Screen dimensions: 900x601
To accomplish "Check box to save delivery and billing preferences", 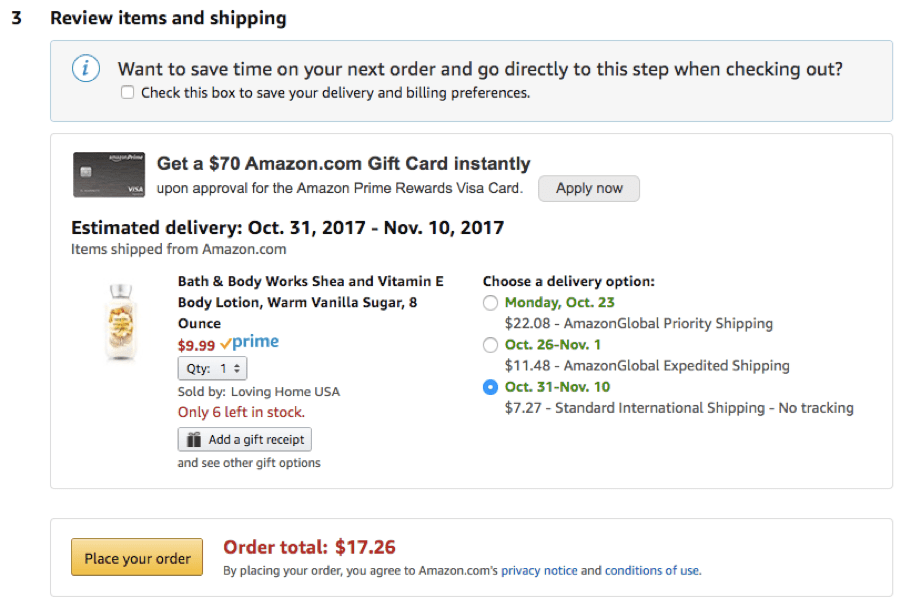I will point(128,91).
